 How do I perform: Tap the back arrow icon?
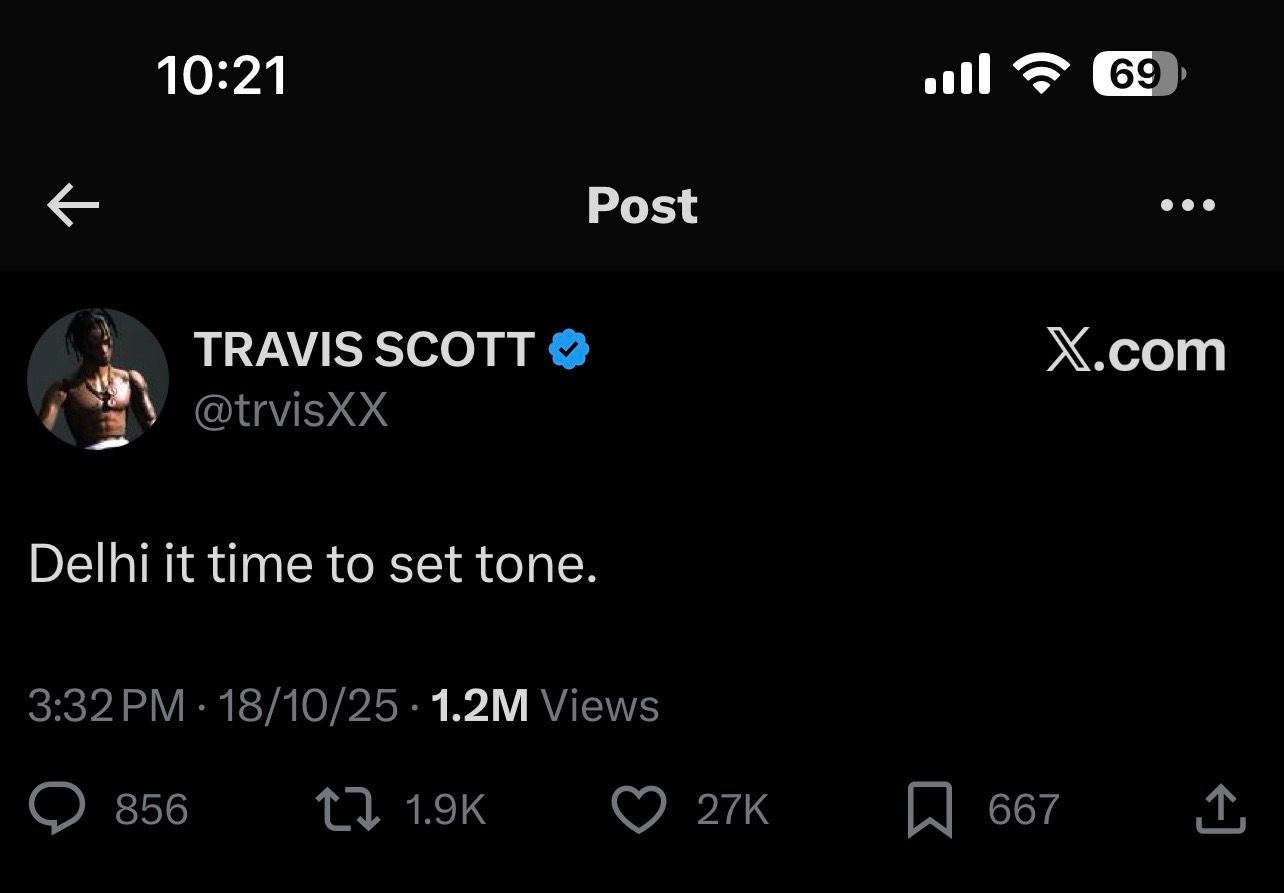[73, 206]
